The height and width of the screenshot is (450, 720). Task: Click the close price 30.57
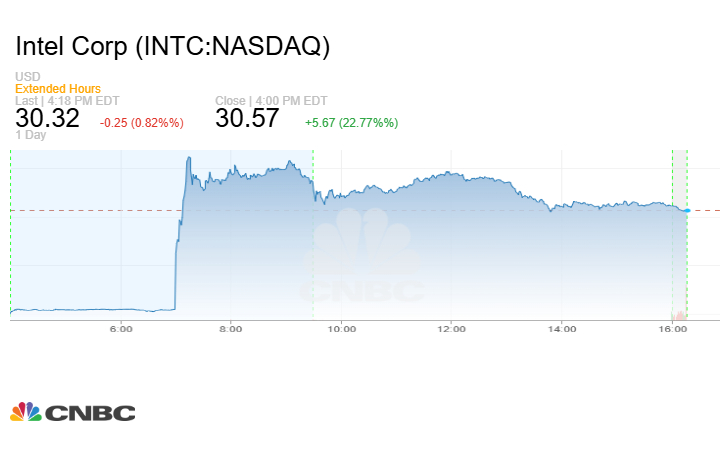click(248, 117)
